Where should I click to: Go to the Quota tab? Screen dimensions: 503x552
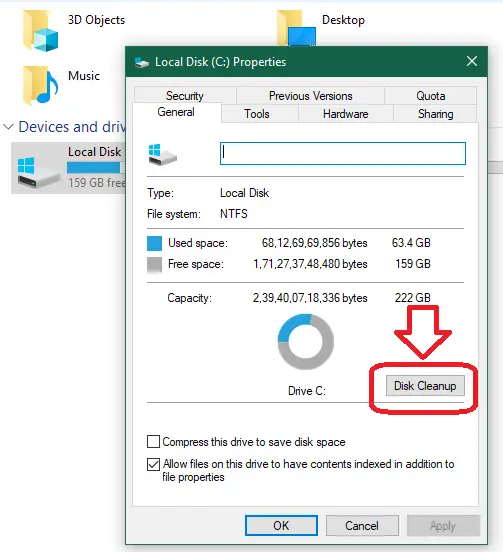tap(430, 95)
